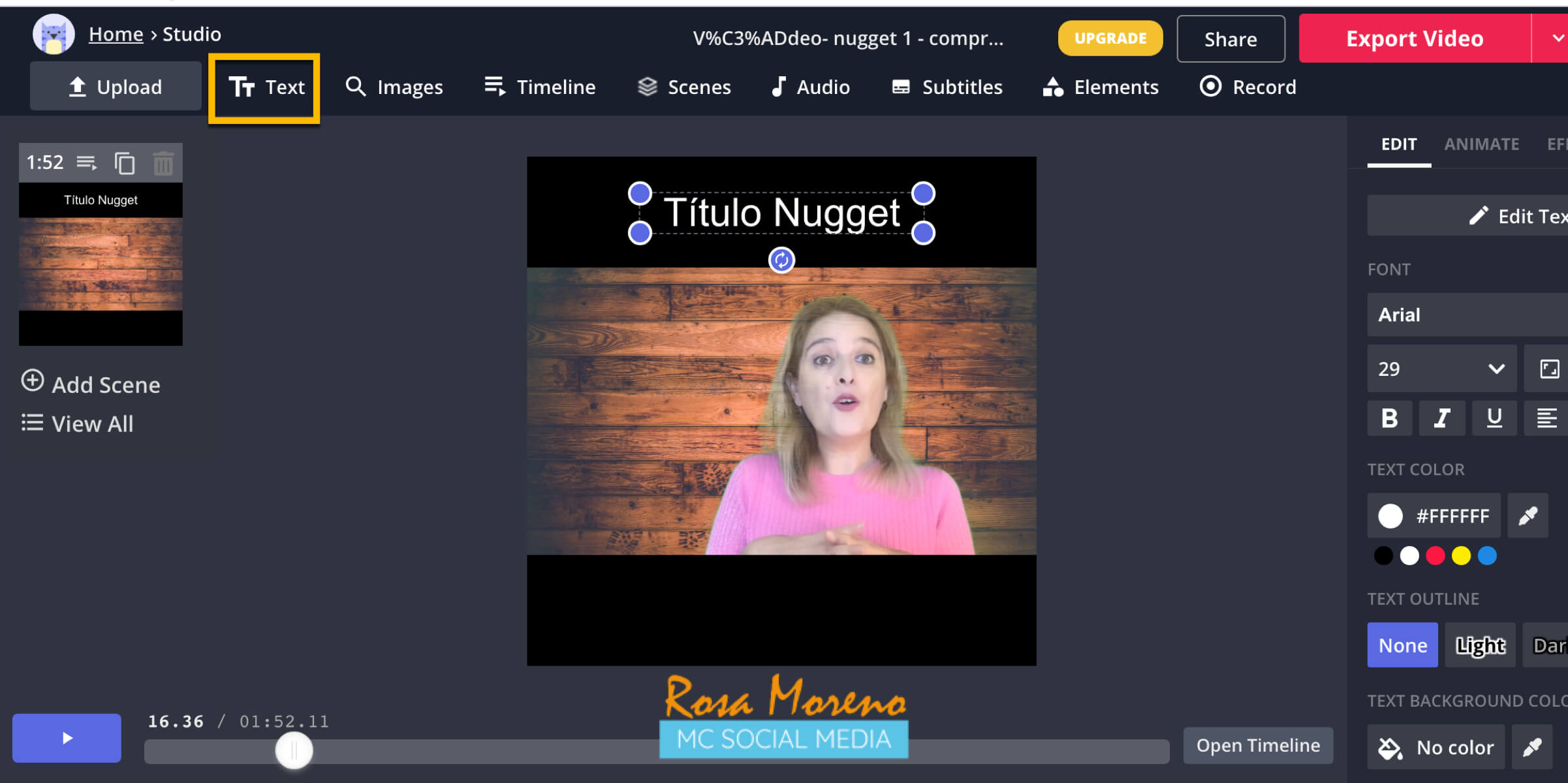
Task: Click the Open Timeline button
Action: click(x=1257, y=745)
